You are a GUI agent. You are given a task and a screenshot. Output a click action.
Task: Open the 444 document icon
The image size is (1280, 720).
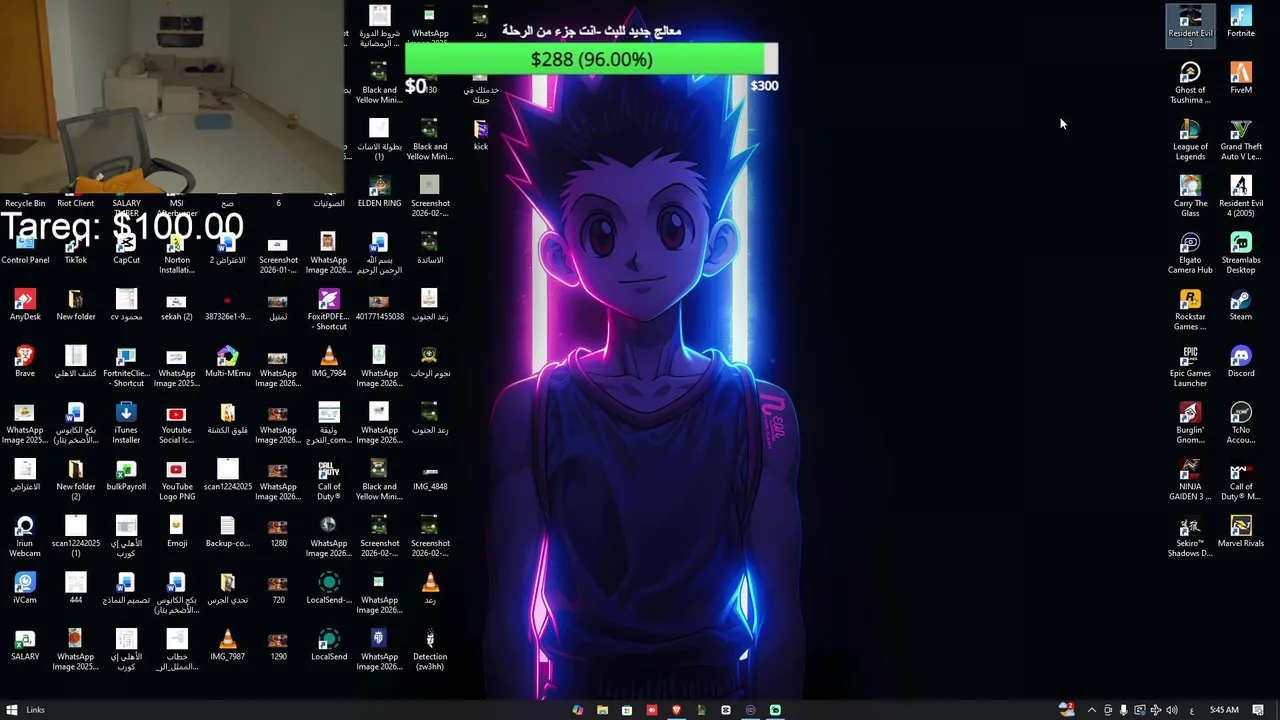[x=76, y=588]
